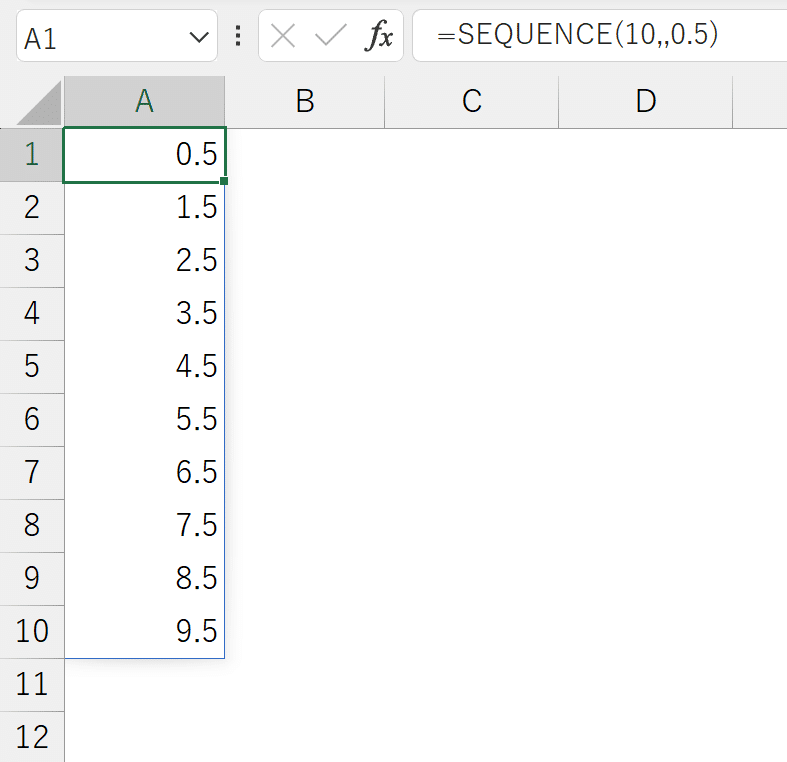Click the cell containing 4.5
The height and width of the screenshot is (762, 787).
145,367
